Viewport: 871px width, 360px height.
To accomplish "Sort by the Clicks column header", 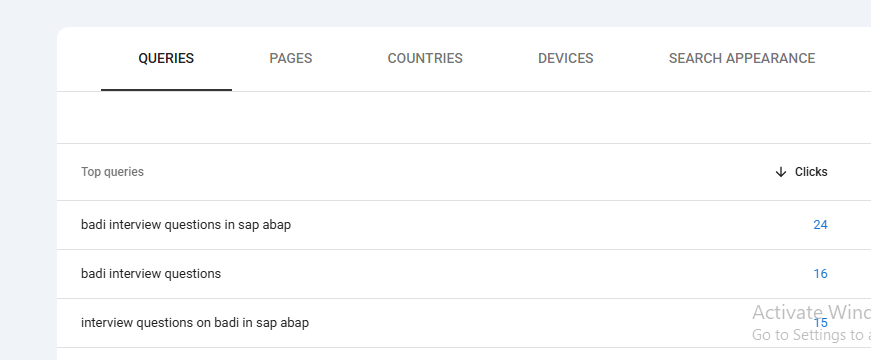I will tap(811, 172).
